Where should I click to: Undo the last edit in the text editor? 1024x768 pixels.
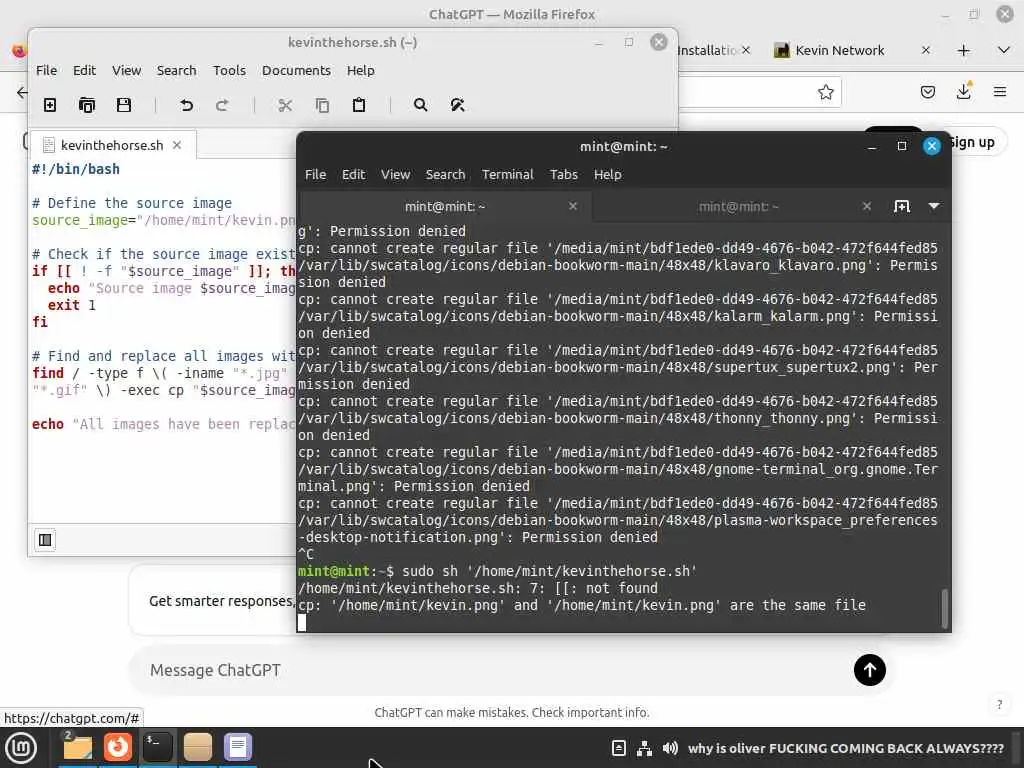click(x=186, y=105)
